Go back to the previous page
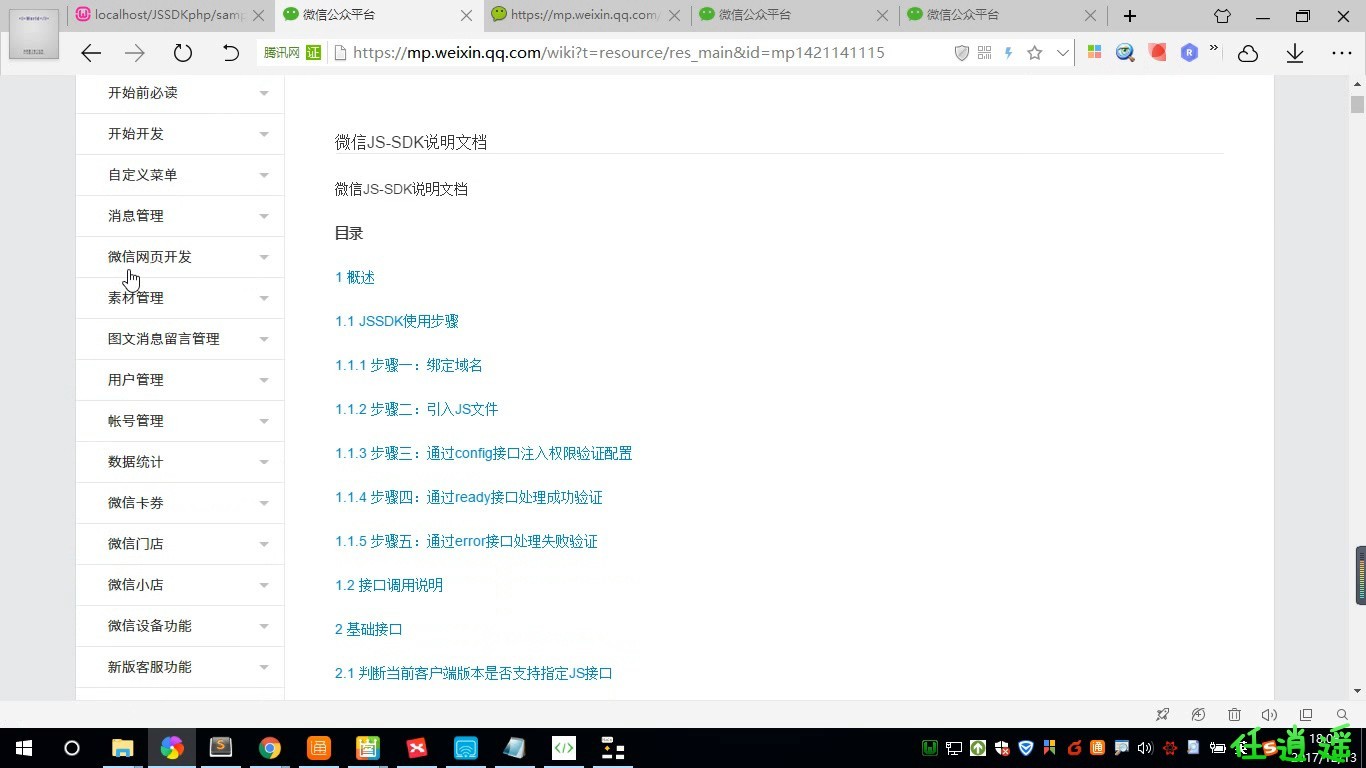The image size is (1366, 768). [91, 53]
